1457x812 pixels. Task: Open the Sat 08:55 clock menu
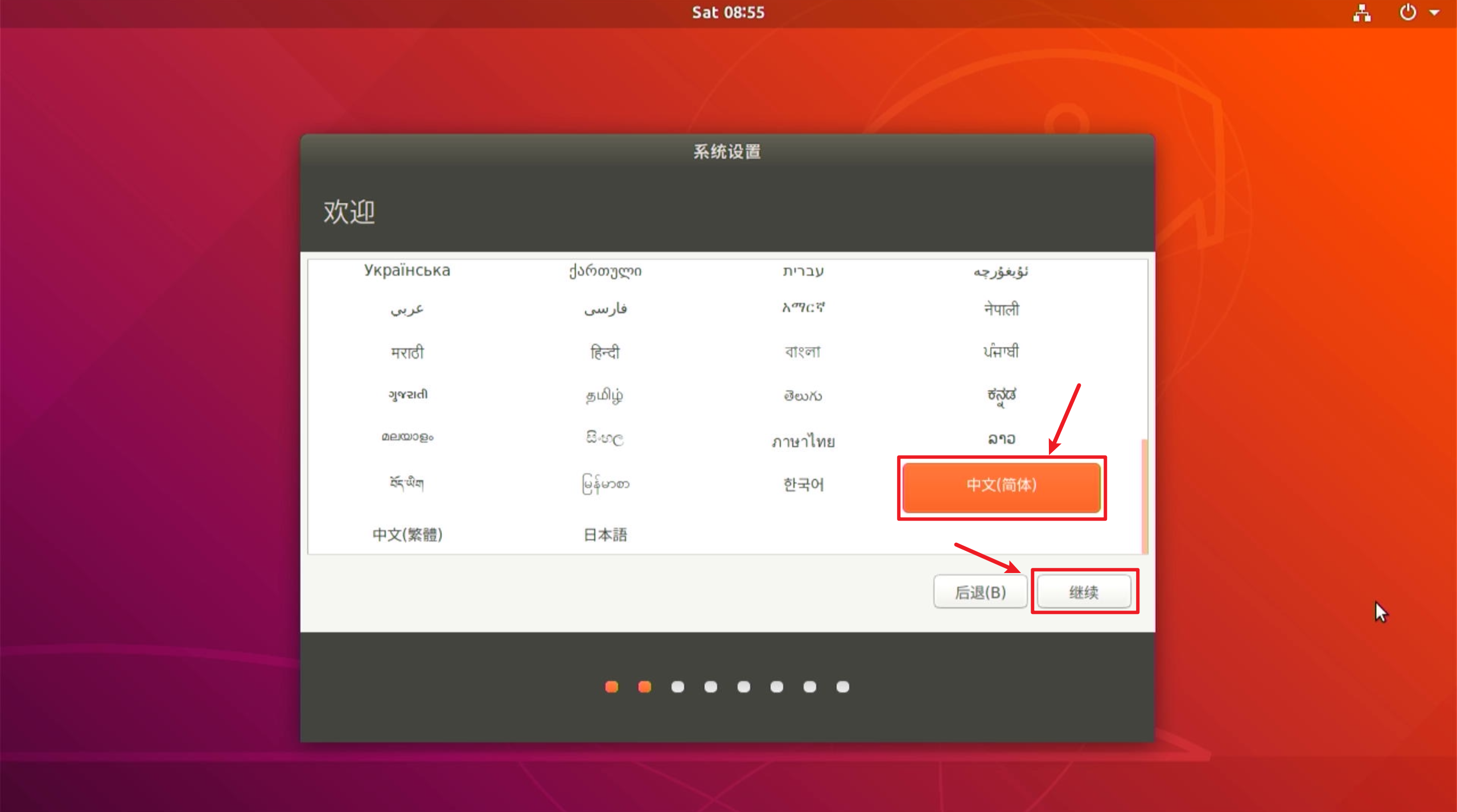728,13
